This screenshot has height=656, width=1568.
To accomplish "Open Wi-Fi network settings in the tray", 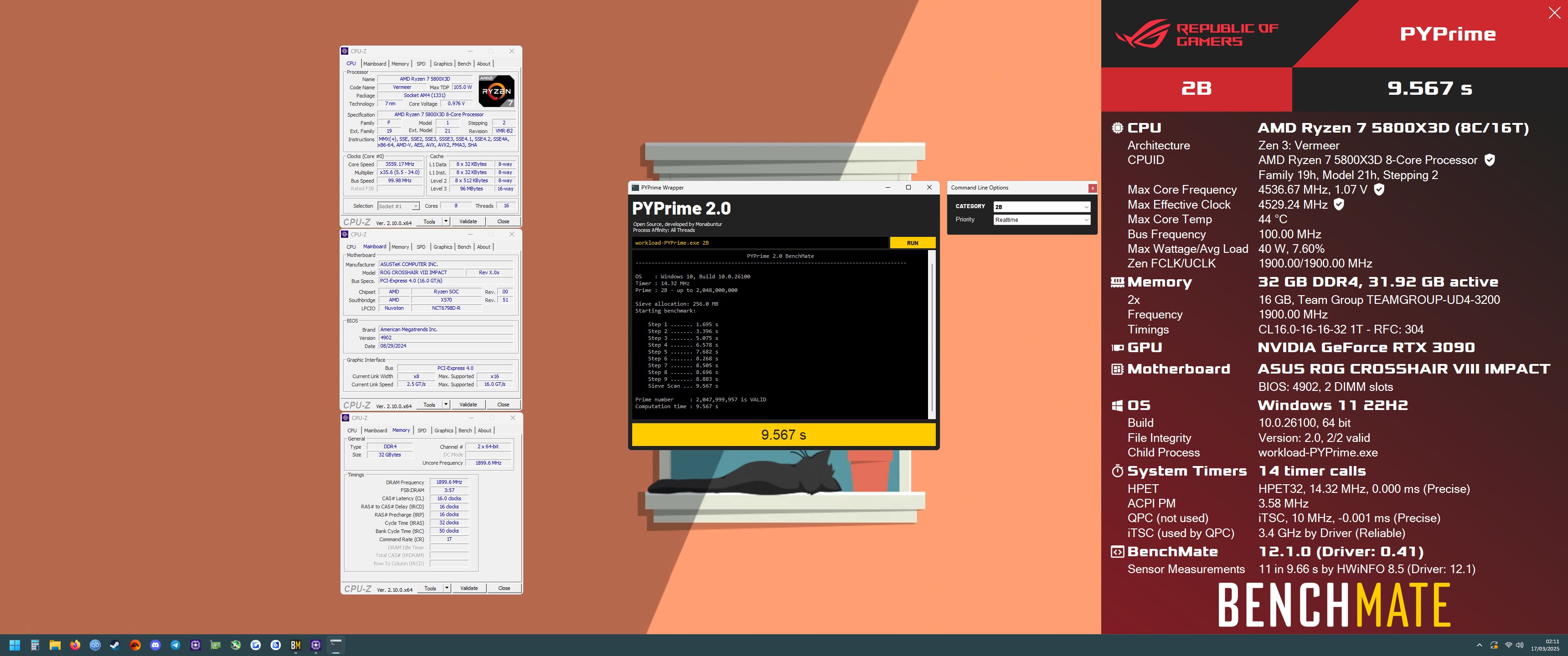I will [x=1508, y=645].
